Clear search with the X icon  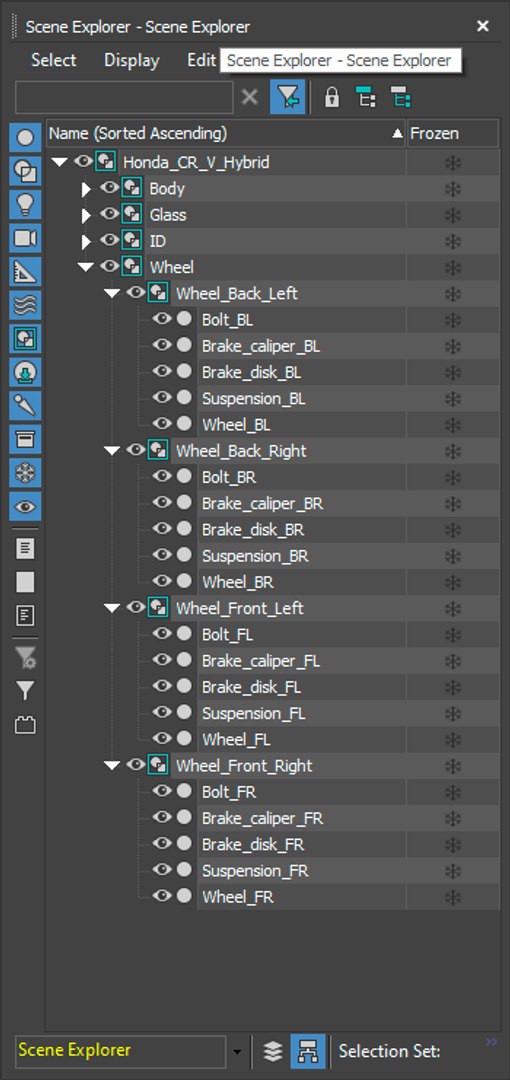(249, 98)
